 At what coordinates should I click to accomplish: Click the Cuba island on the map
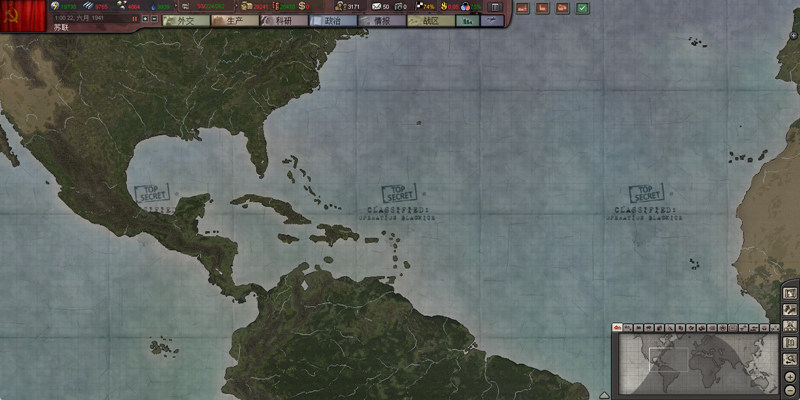tap(270, 208)
